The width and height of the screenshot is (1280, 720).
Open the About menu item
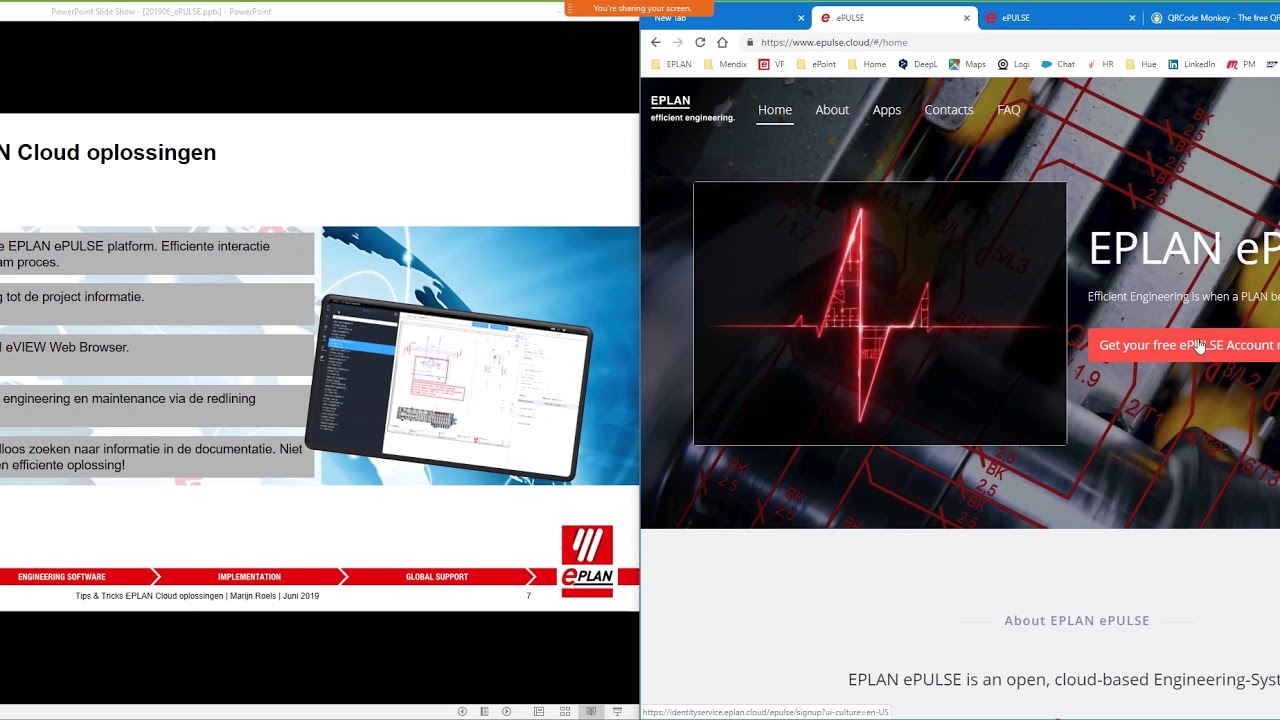pyautogui.click(x=832, y=110)
